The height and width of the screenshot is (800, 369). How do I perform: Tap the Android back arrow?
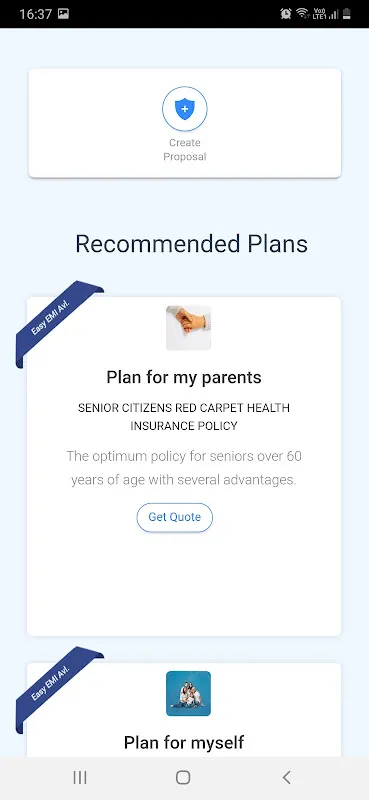click(x=286, y=778)
